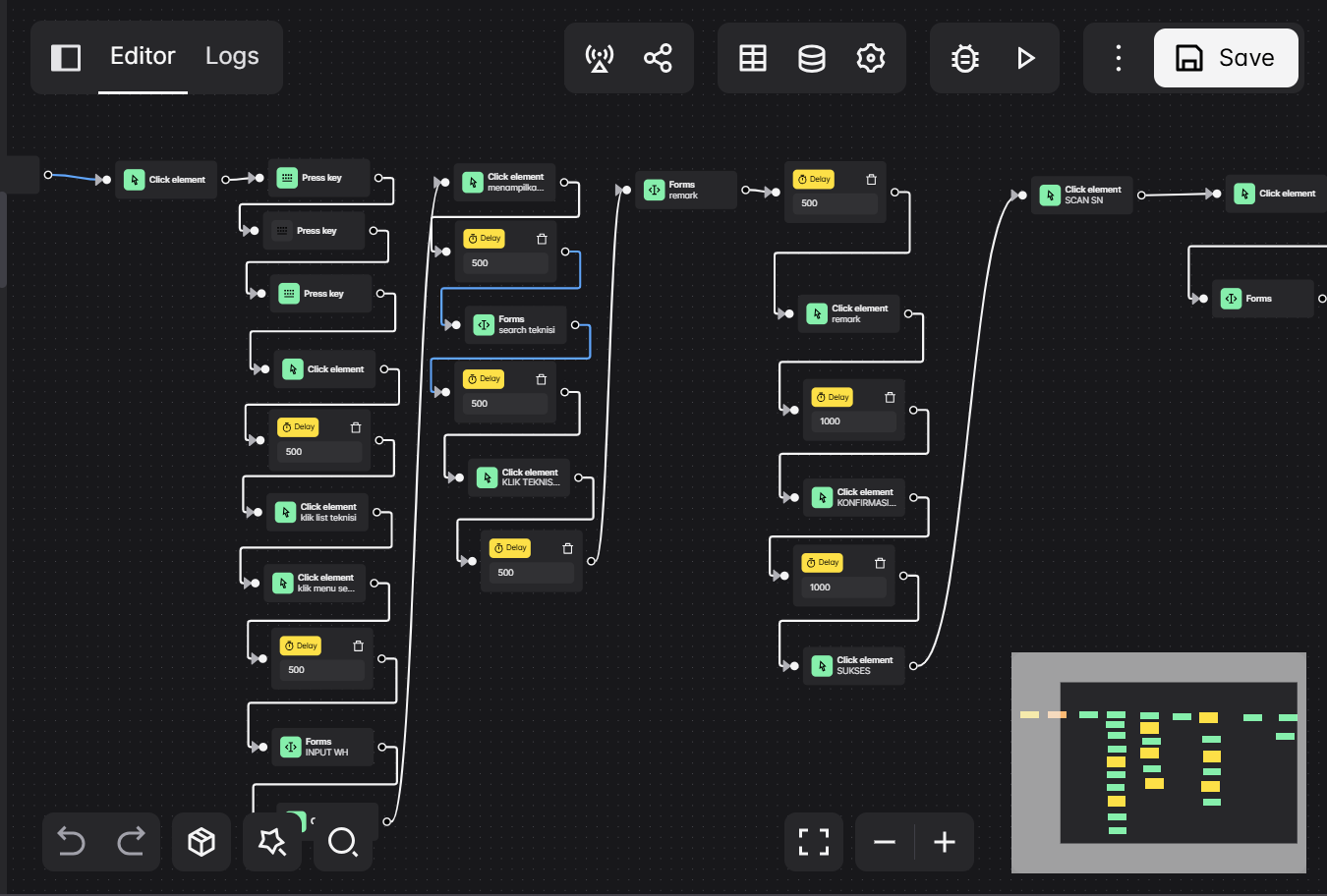Switch to the Editor tab
Viewport: 1327px width, 896px height.
pos(143,56)
